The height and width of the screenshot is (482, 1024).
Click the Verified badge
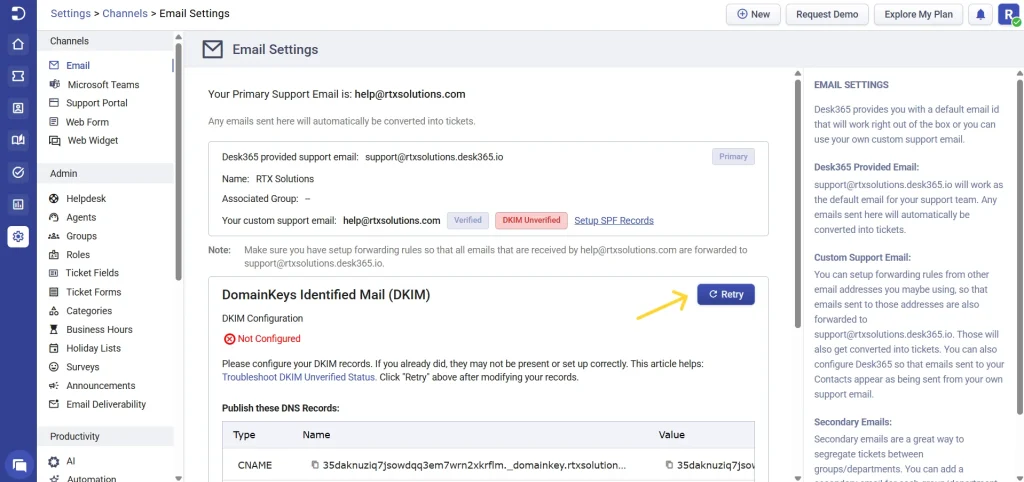(468, 221)
